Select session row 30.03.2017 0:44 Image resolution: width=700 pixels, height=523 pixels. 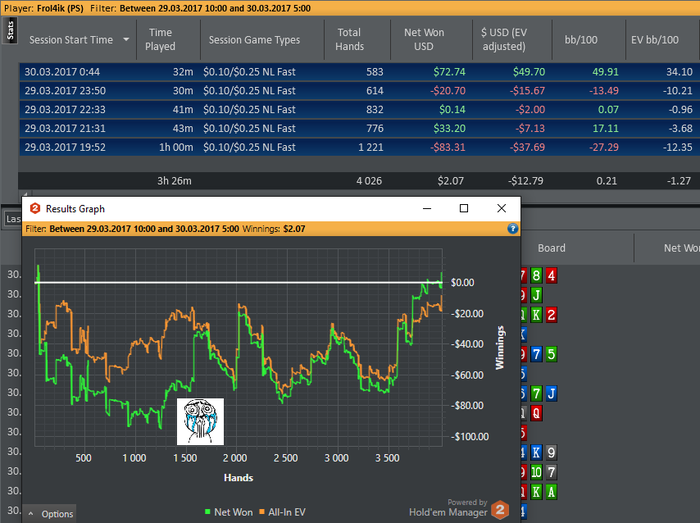(x=359, y=72)
